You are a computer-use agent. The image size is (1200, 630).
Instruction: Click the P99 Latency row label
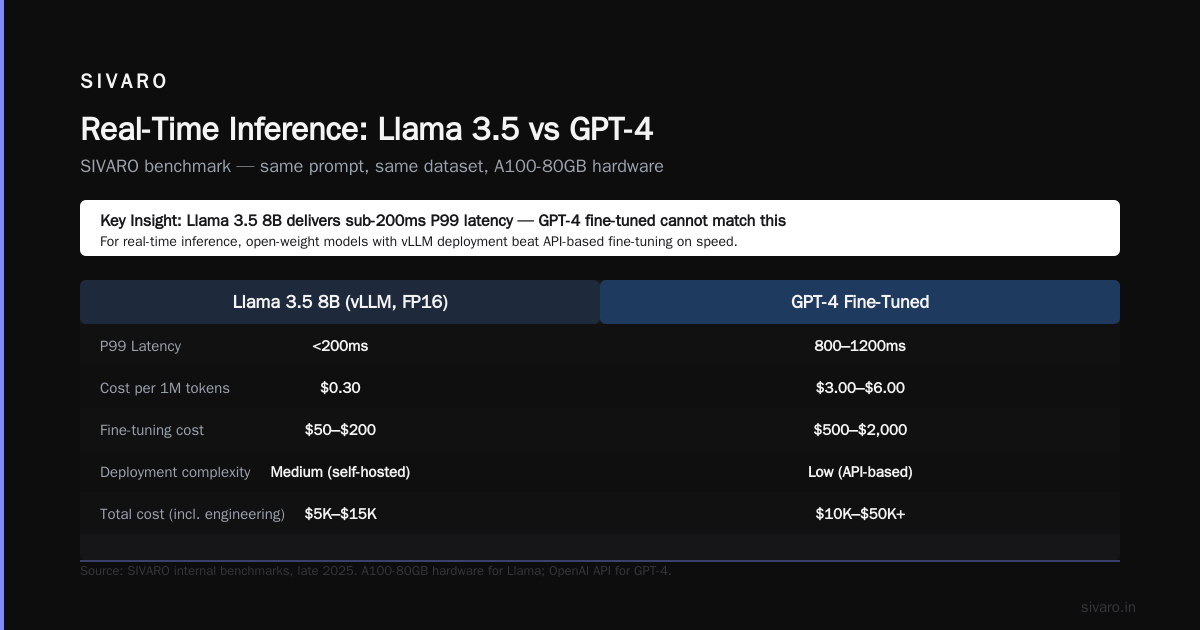[x=140, y=346]
